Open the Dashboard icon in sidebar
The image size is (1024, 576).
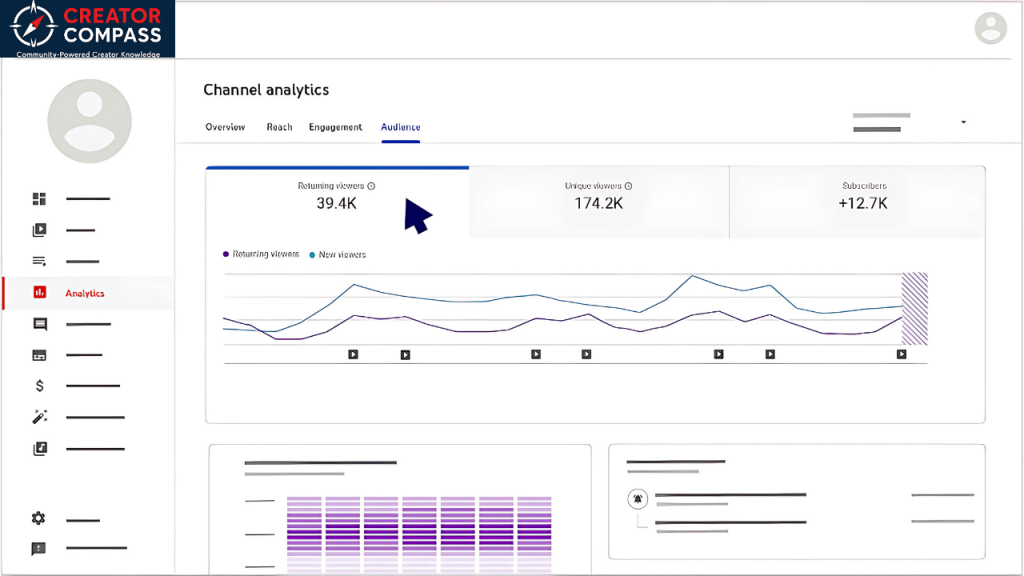coord(39,199)
